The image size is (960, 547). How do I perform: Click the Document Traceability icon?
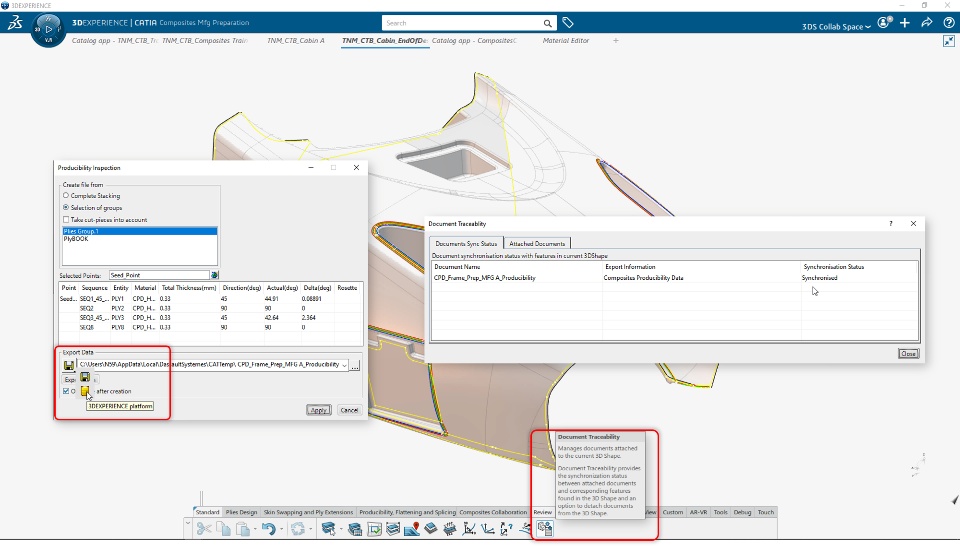coord(544,528)
